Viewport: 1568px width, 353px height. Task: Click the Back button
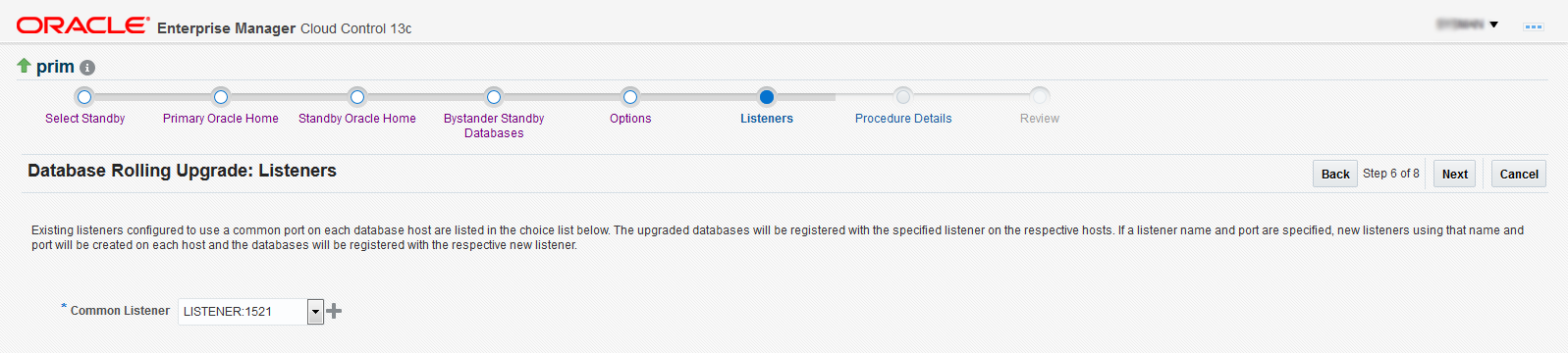(1335, 174)
